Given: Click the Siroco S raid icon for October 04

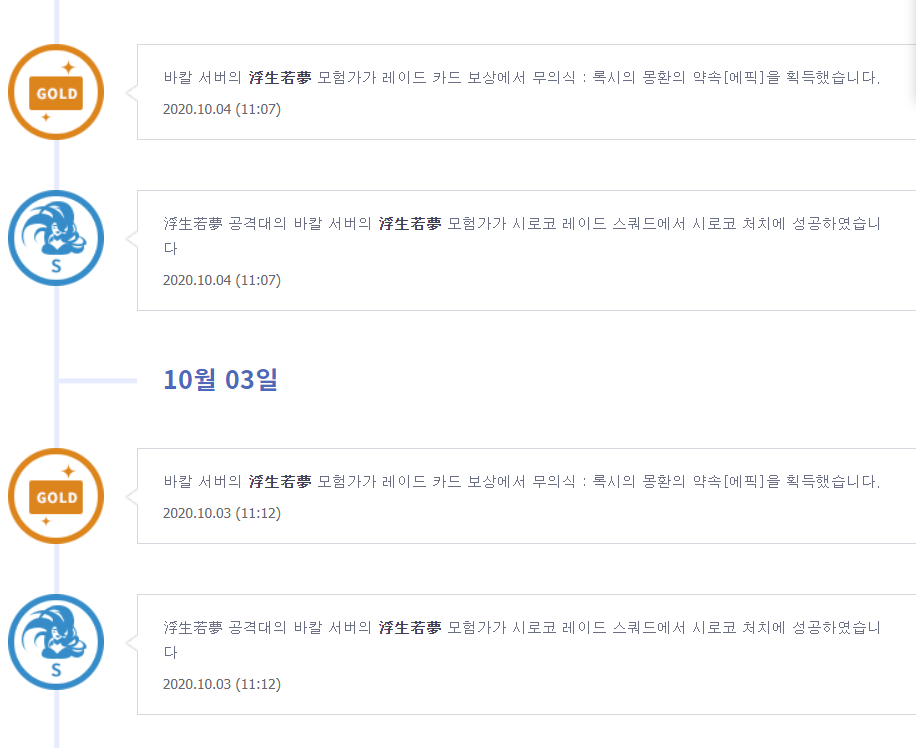Looking at the screenshot, I should tap(56, 238).
